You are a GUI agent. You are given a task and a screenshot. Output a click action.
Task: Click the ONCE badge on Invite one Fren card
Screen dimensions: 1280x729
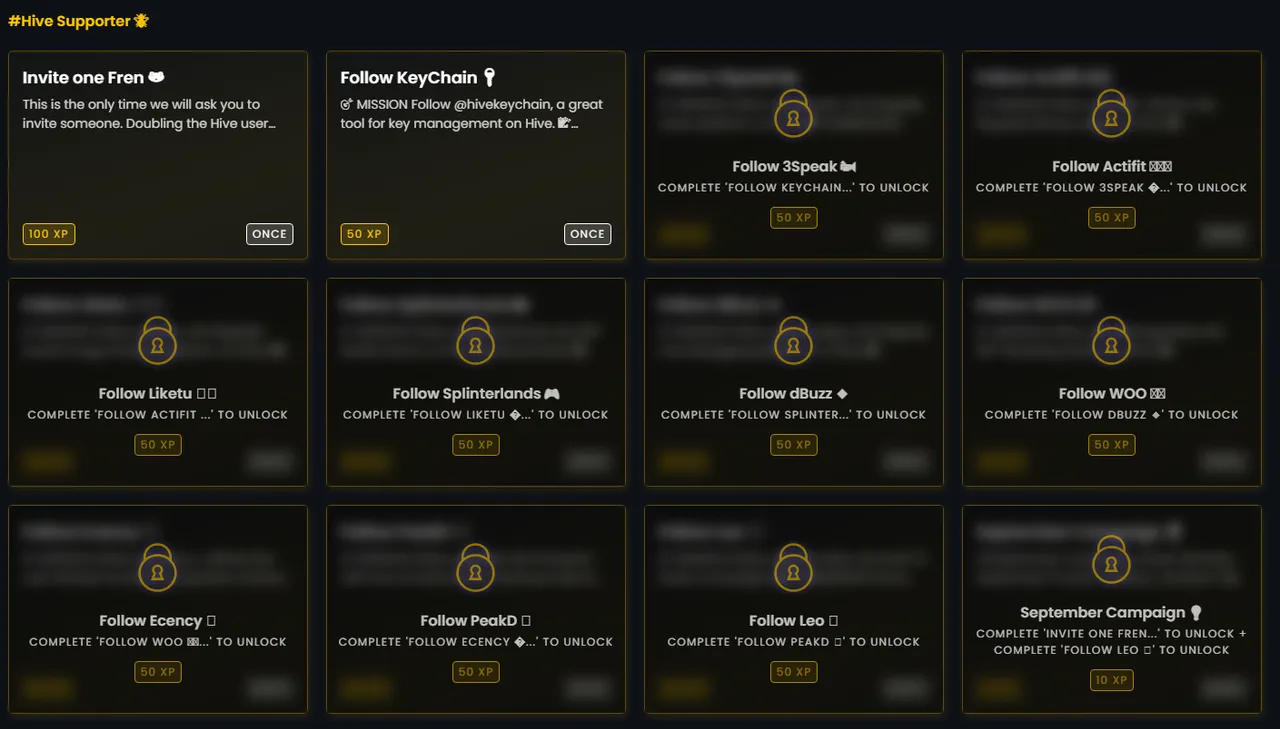269,234
